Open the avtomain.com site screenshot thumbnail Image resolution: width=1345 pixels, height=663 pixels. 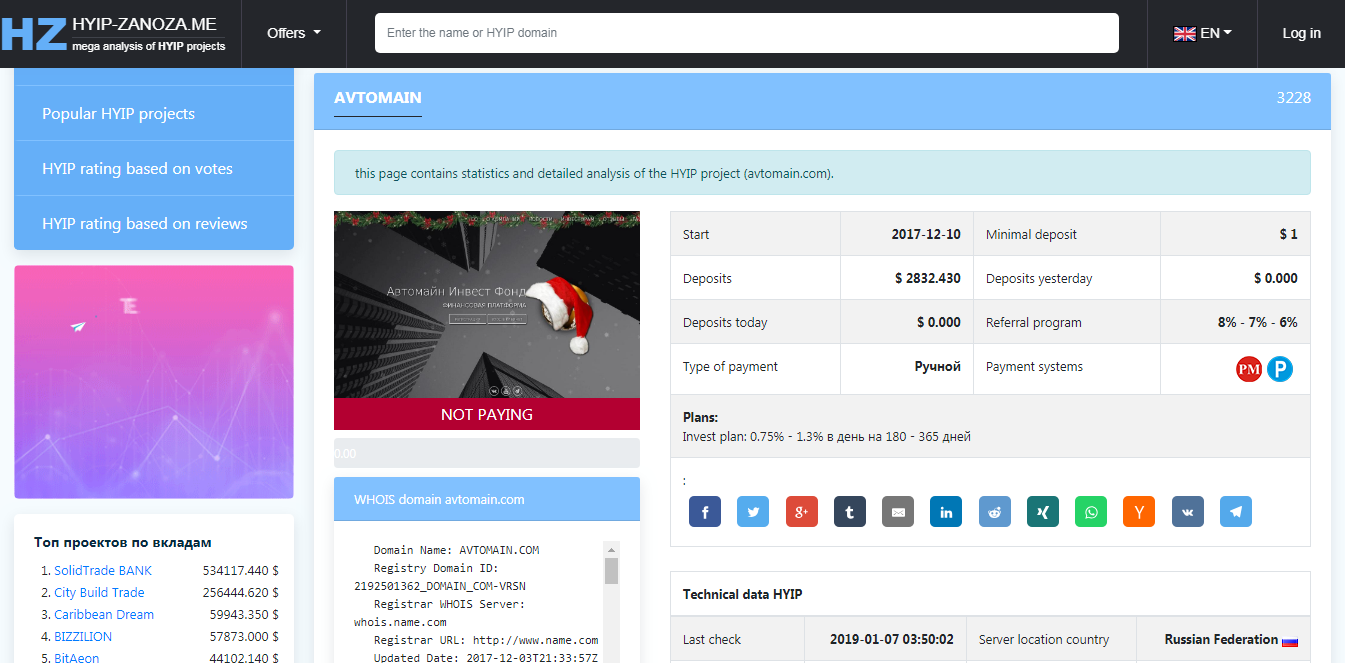pyautogui.click(x=487, y=305)
